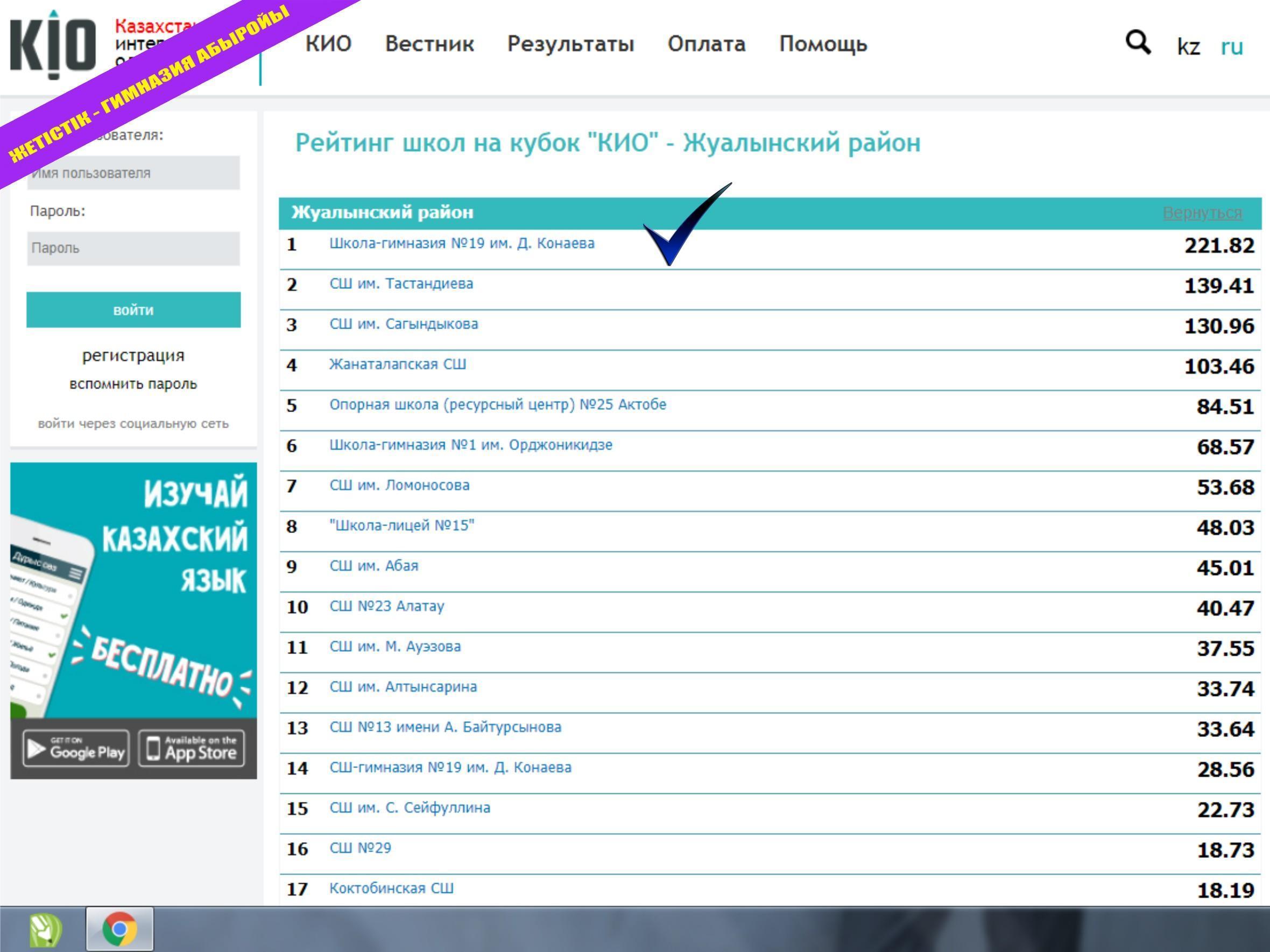Click the KIO logo
This screenshot has width=1270, height=952.
click(53, 45)
